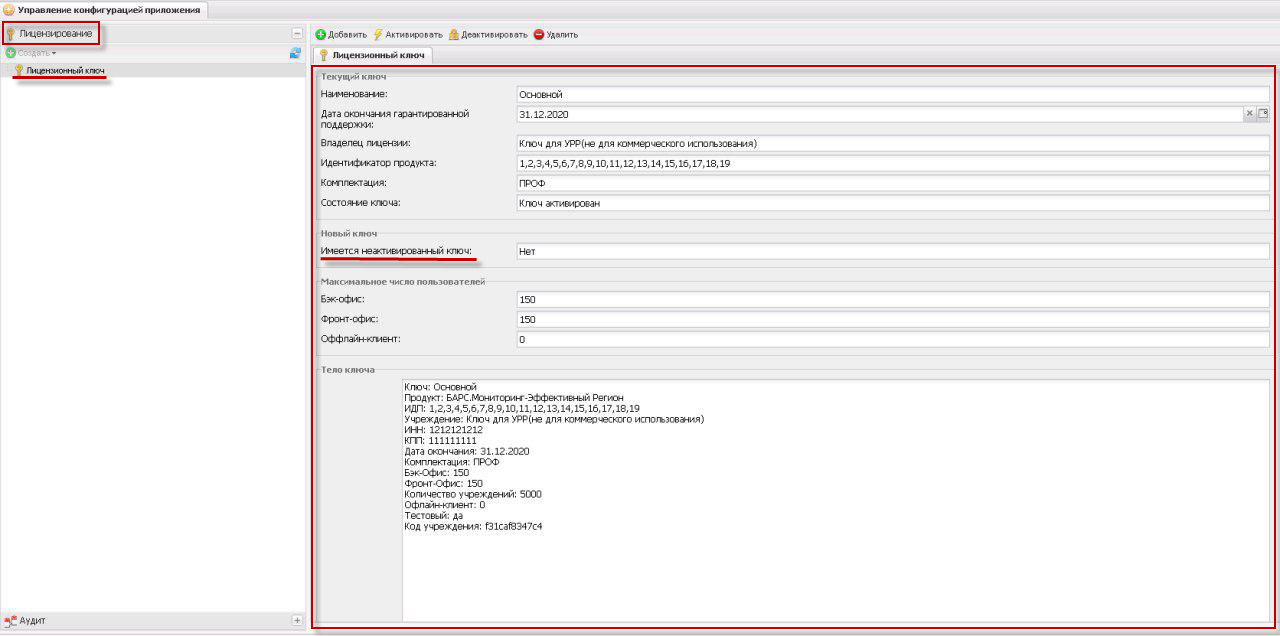Select the Управление конфигурацией приложения tab
This screenshot has height=636, width=1280.
coord(103,10)
